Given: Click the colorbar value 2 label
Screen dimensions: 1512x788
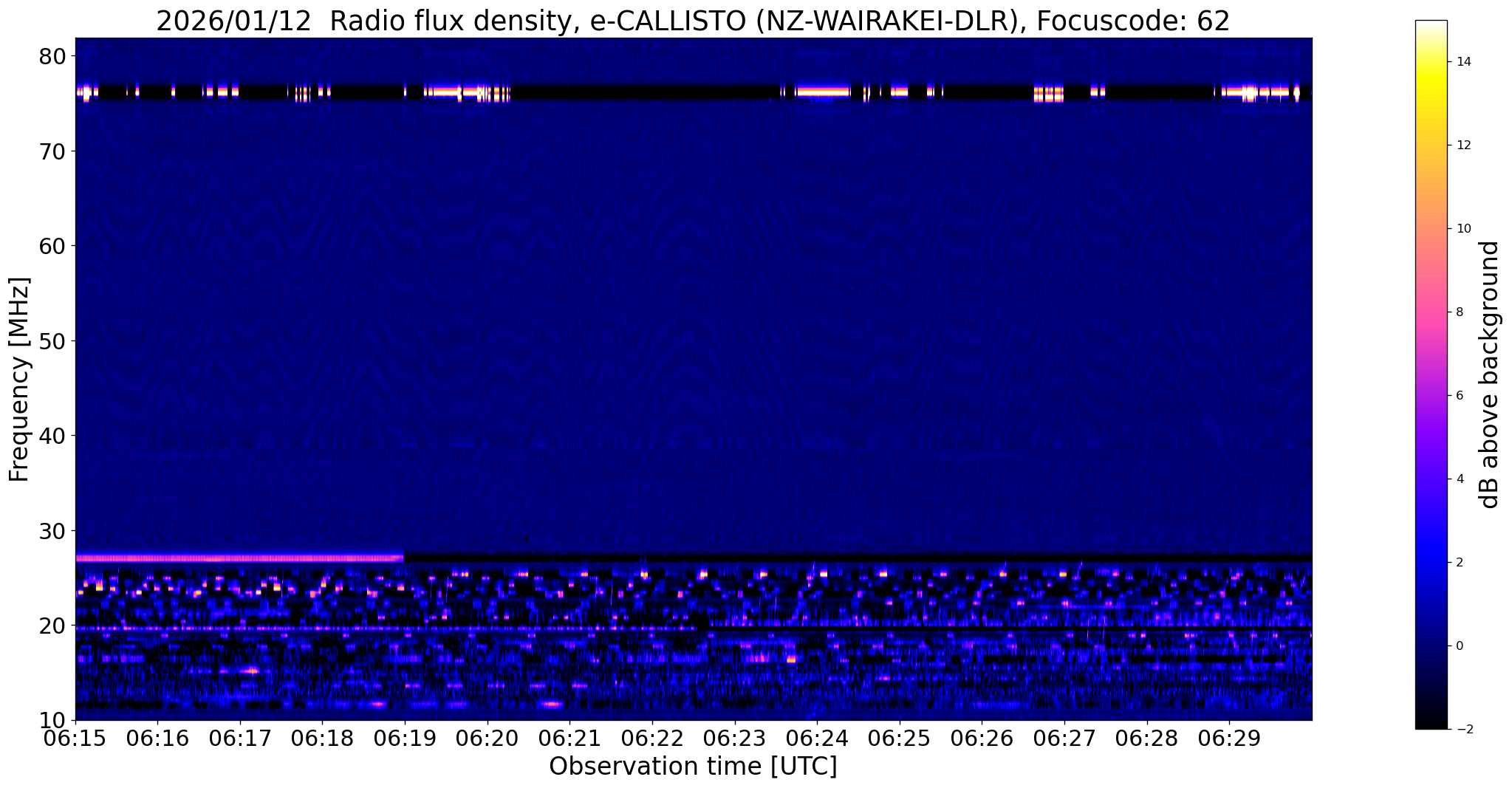Looking at the screenshot, I should tap(1459, 563).
